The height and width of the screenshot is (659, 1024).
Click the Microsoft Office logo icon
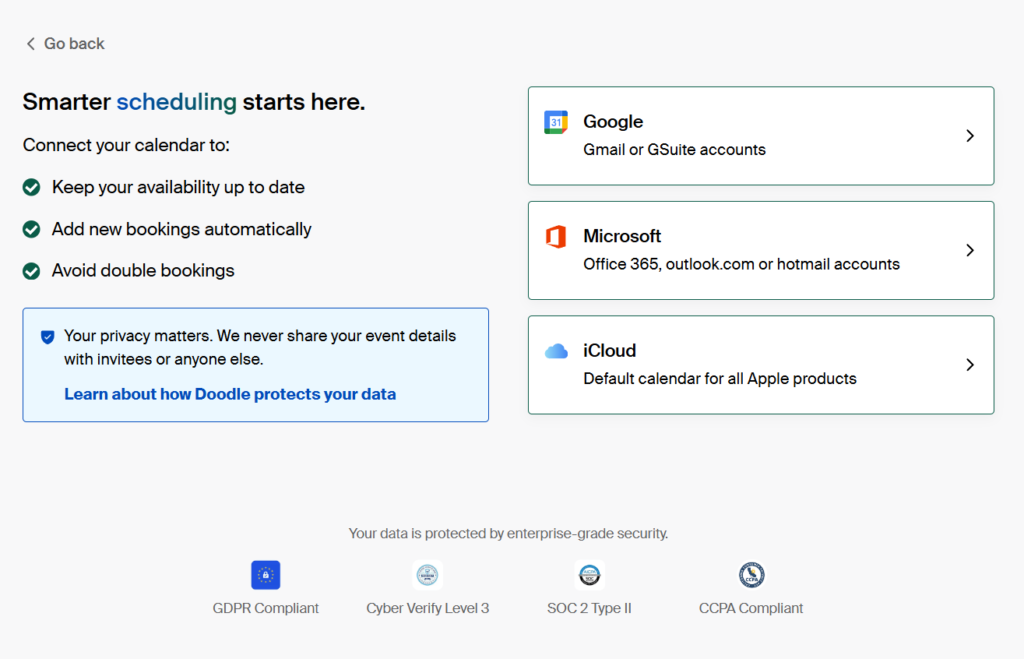click(556, 237)
